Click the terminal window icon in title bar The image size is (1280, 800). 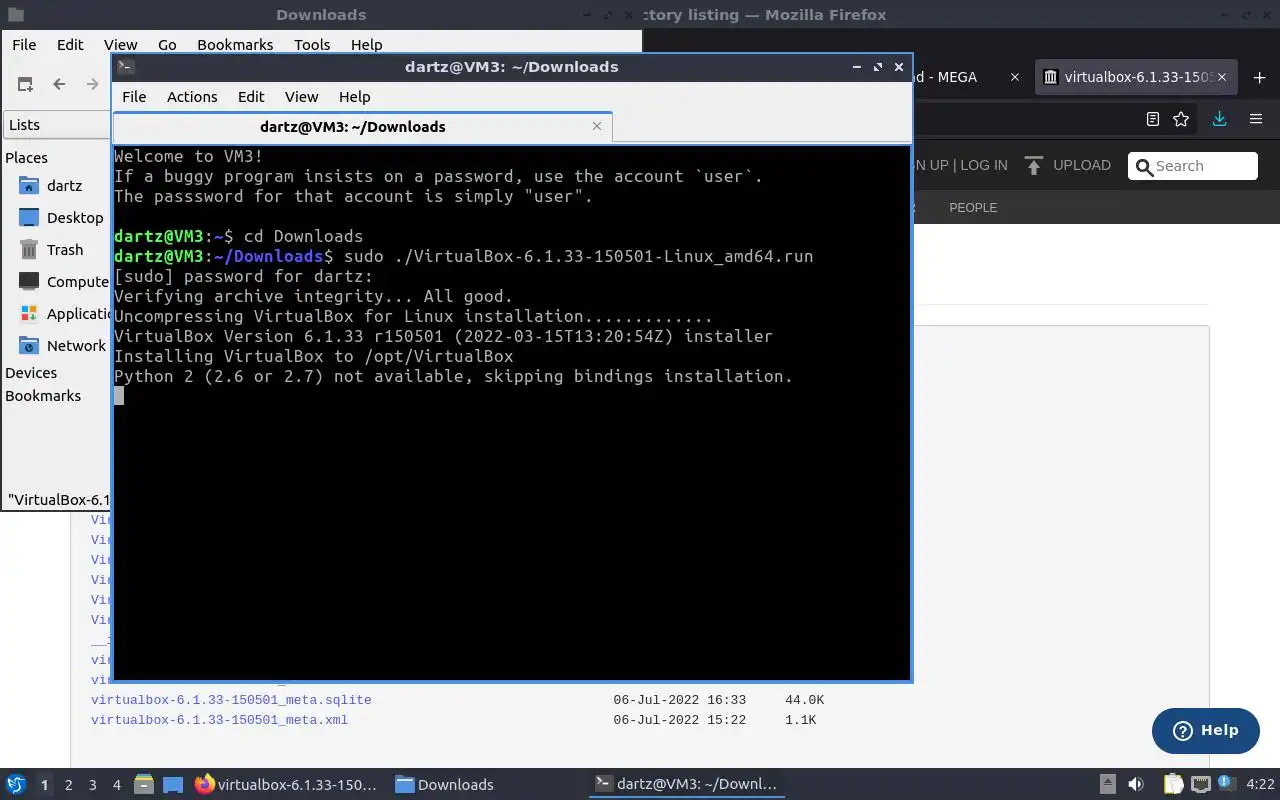click(x=126, y=67)
